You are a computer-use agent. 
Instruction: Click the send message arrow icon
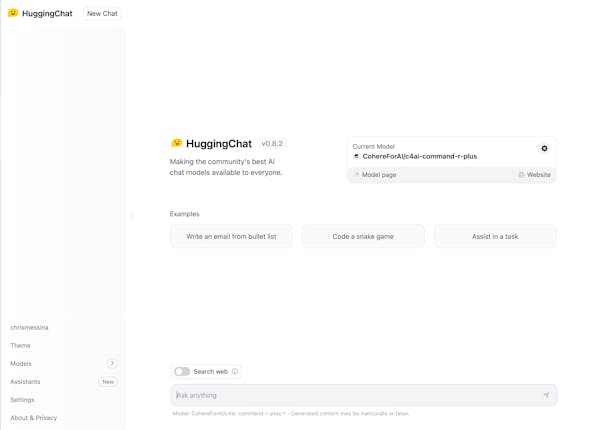pos(546,395)
